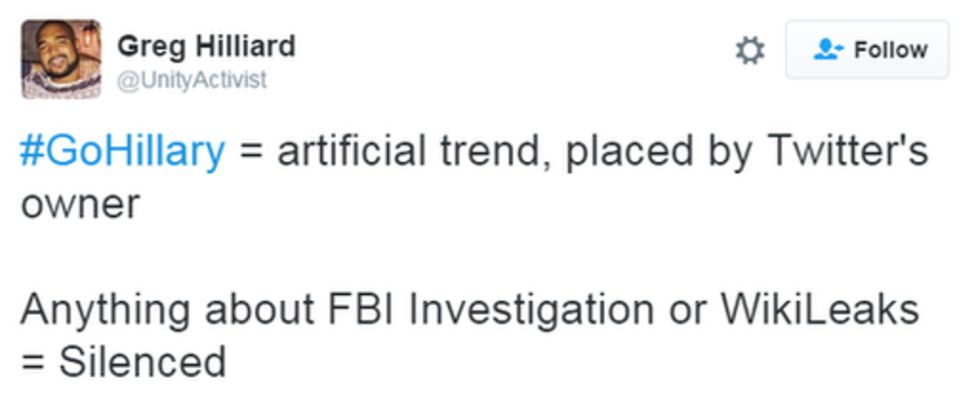Click the equals sign after #GoHillary
This screenshot has width=976, height=400.
coord(249,151)
